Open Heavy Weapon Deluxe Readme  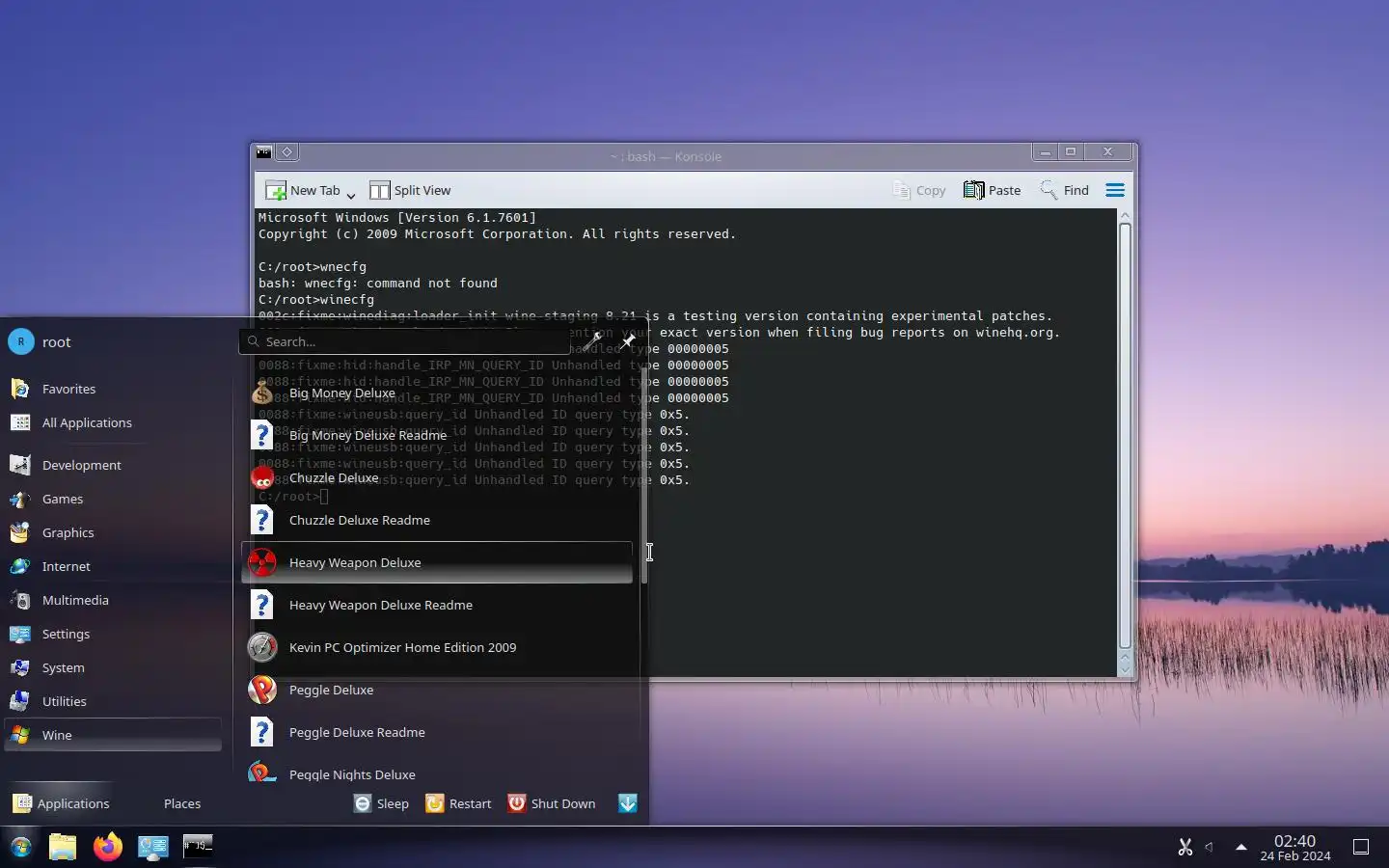tap(437, 605)
